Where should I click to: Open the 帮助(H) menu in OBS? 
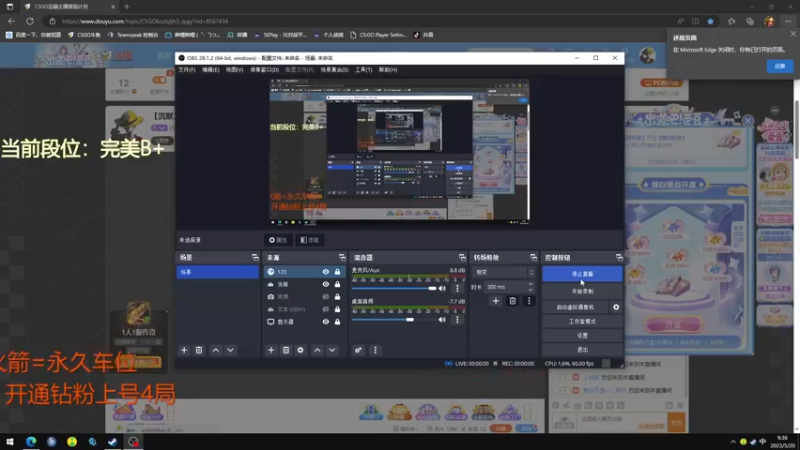point(388,70)
